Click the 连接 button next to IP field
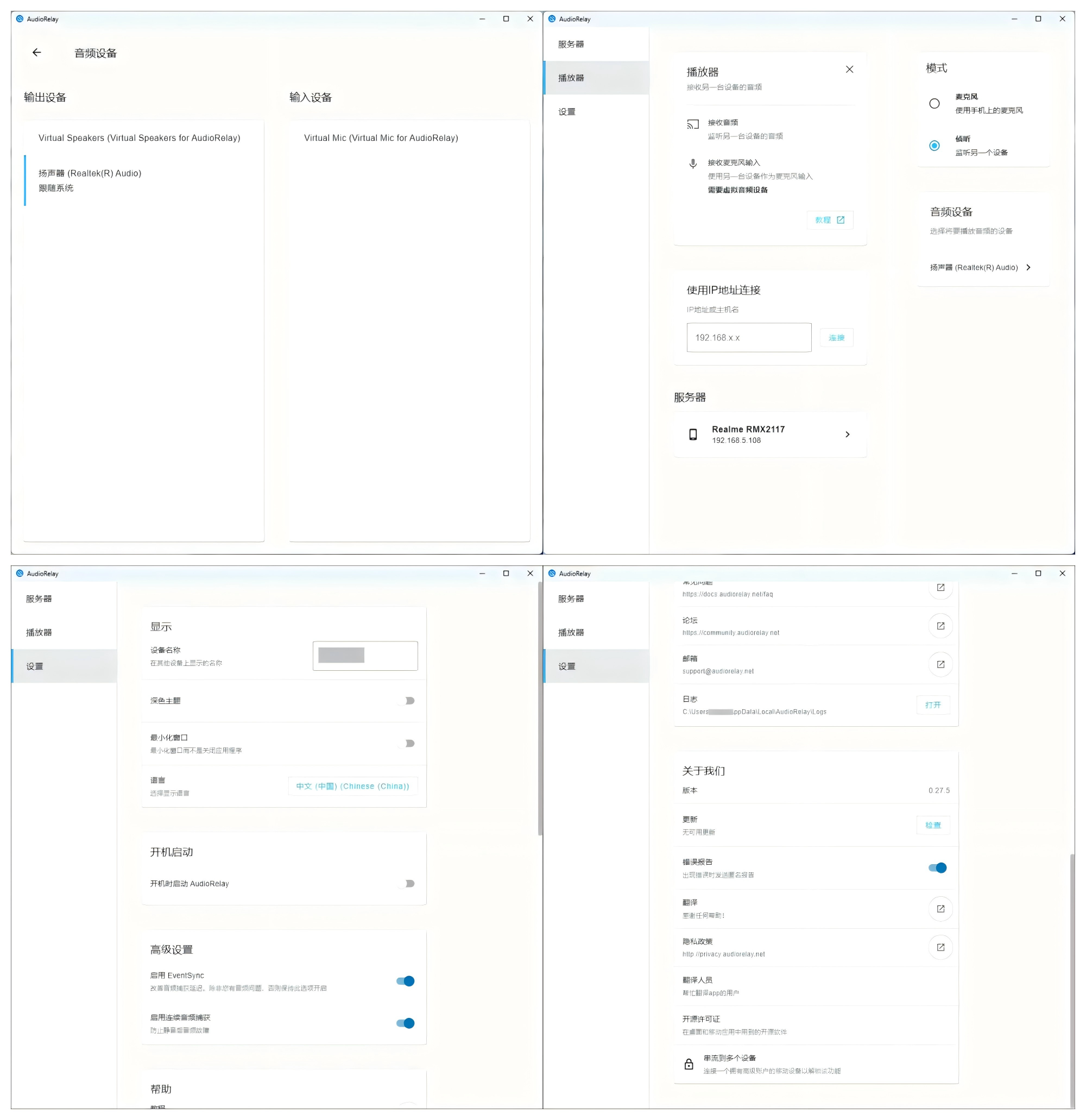The image size is (1086, 1120). [836, 337]
